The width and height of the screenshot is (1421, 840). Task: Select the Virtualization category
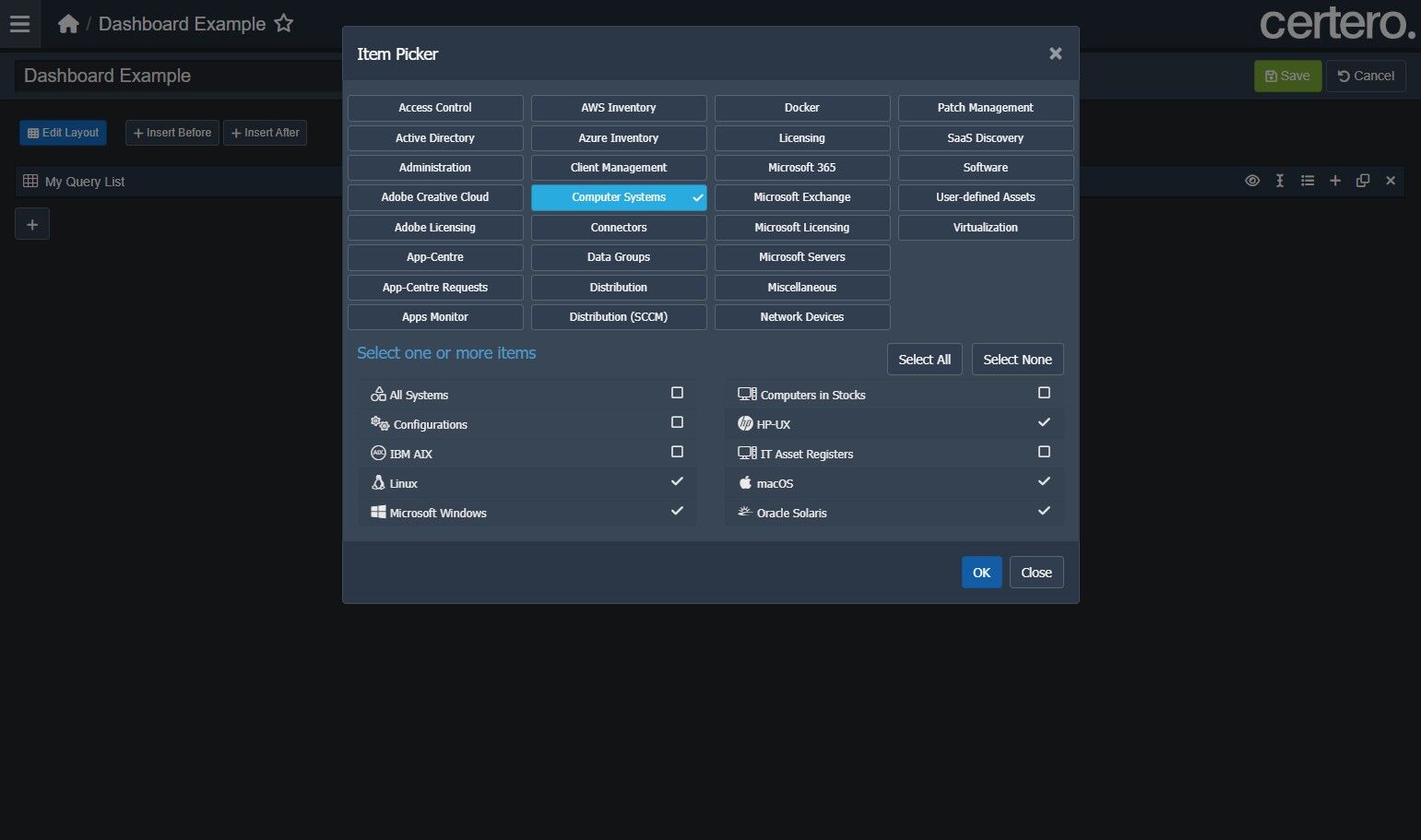986,228
